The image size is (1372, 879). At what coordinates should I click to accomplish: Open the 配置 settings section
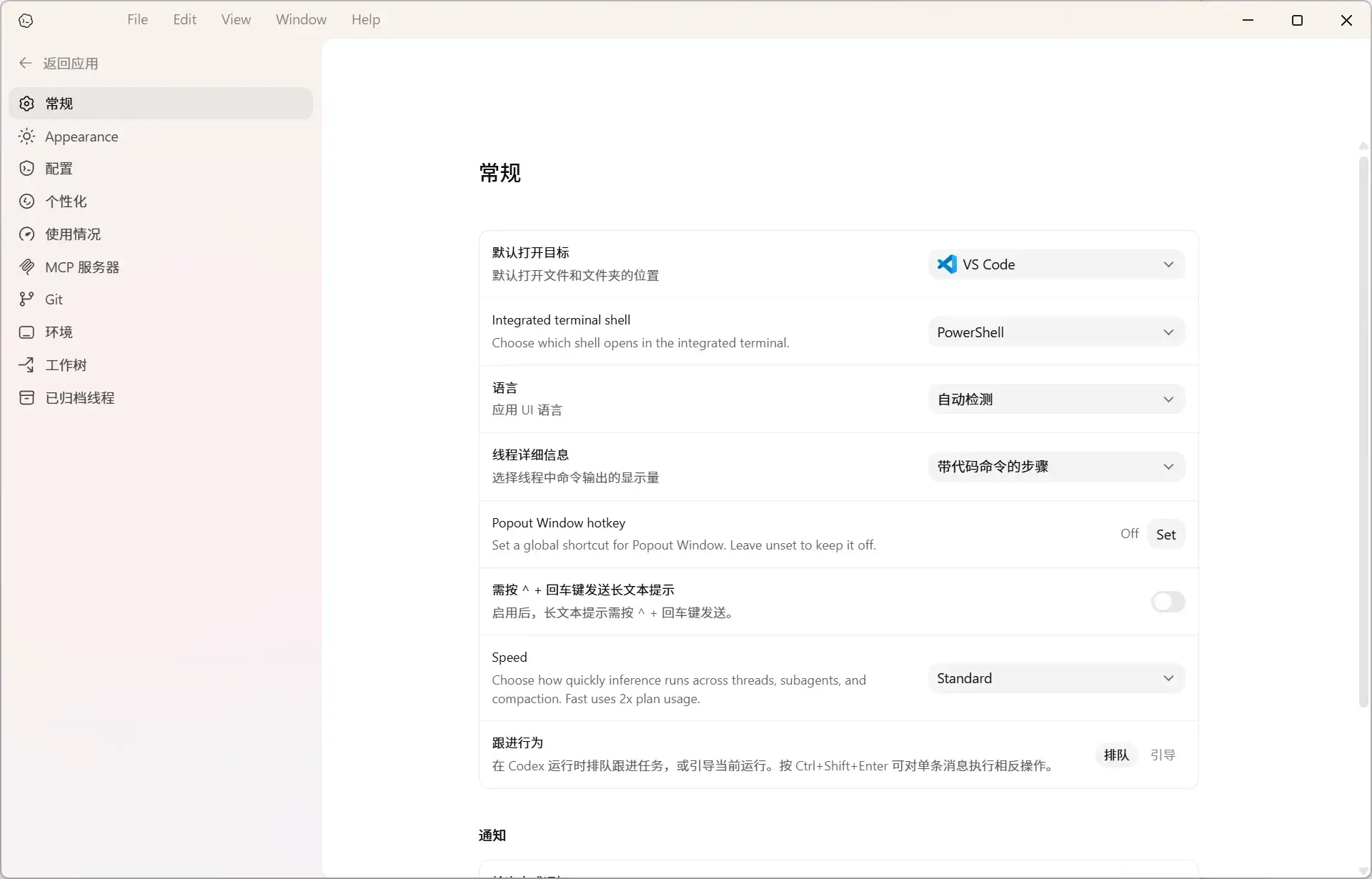(x=59, y=169)
